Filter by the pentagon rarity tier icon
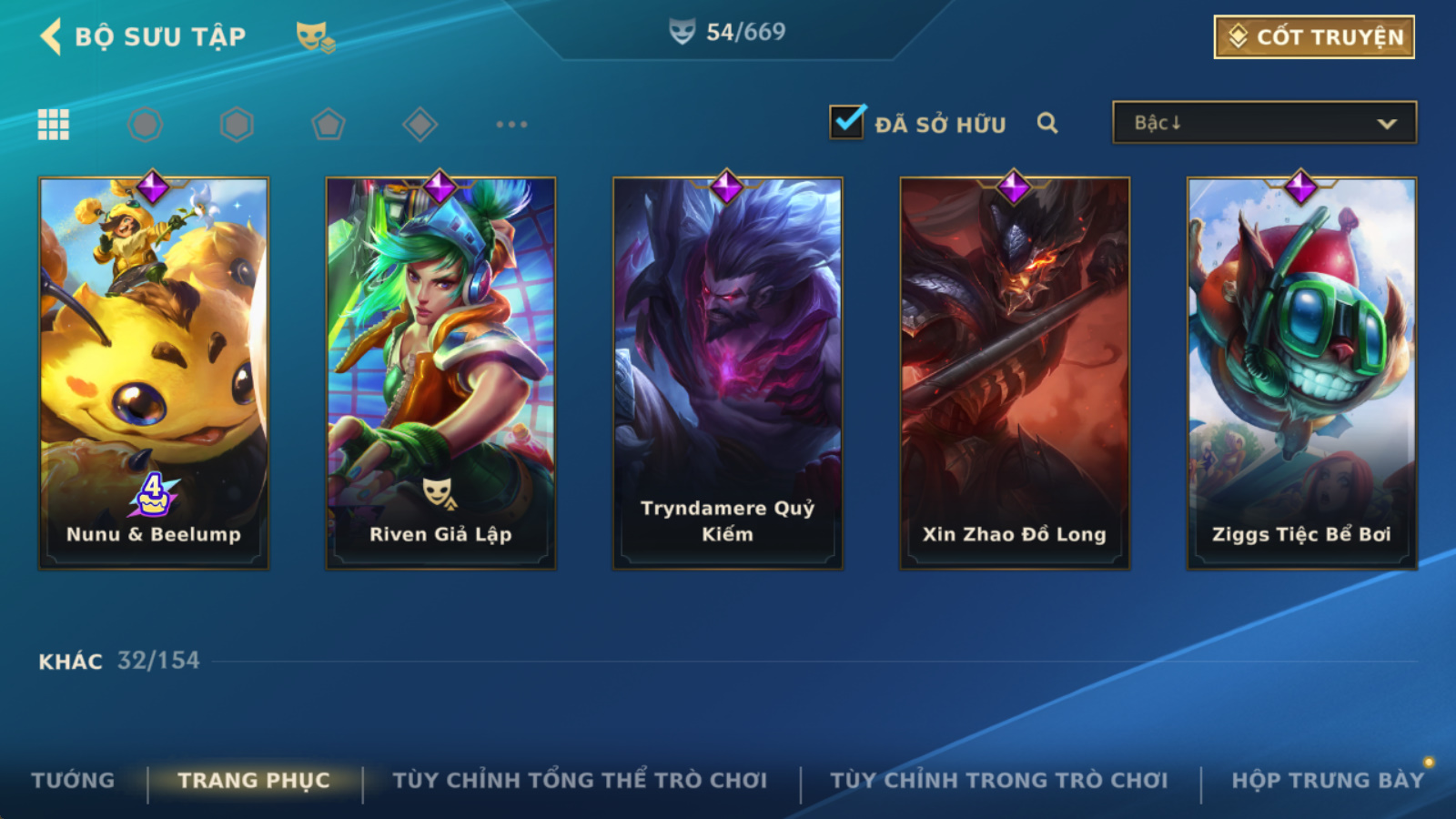This screenshot has width=1456, height=819. pyautogui.click(x=329, y=125)
